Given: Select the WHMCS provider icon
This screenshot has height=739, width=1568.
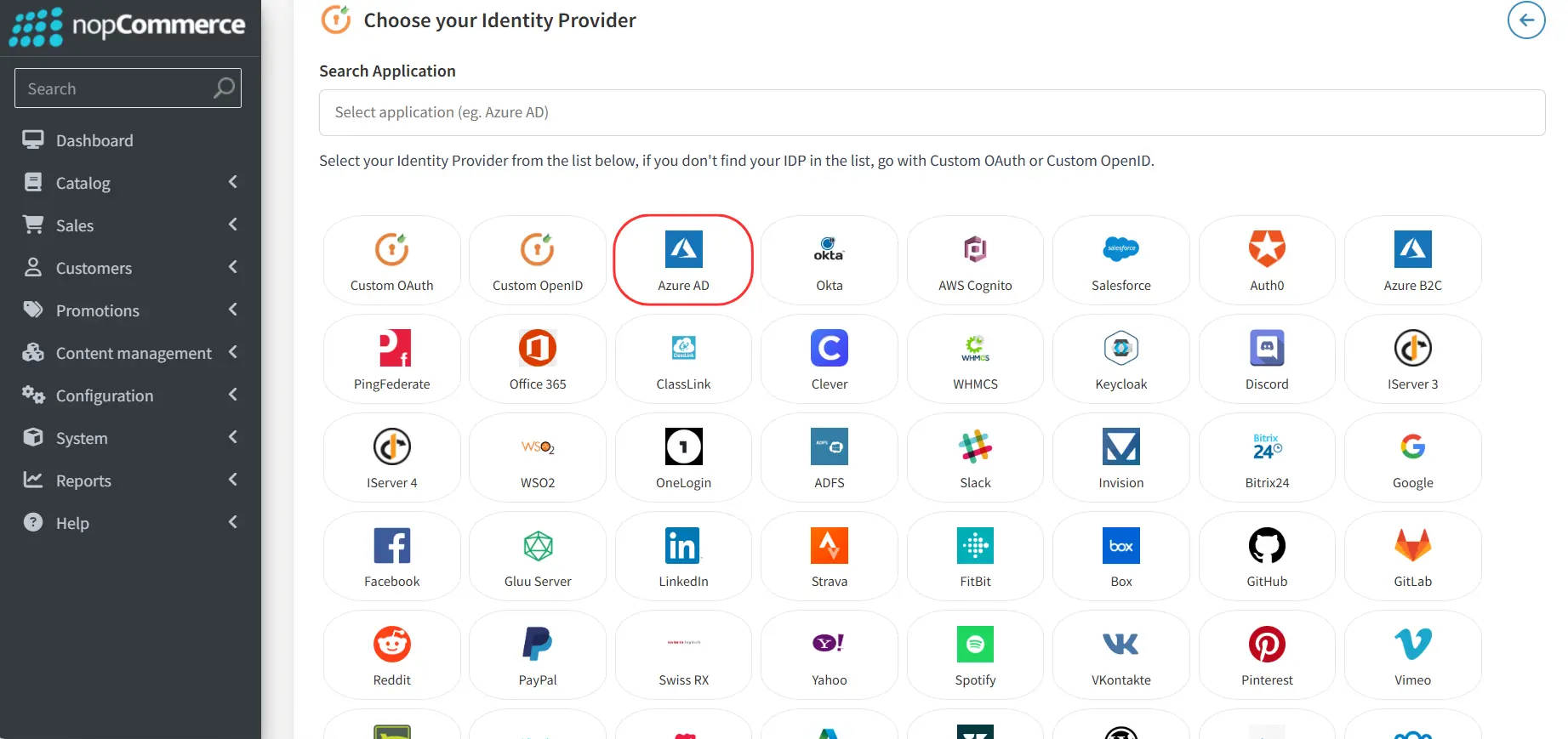Looking at the screenshot, I should pyautogui.click(x=975, y=348).
